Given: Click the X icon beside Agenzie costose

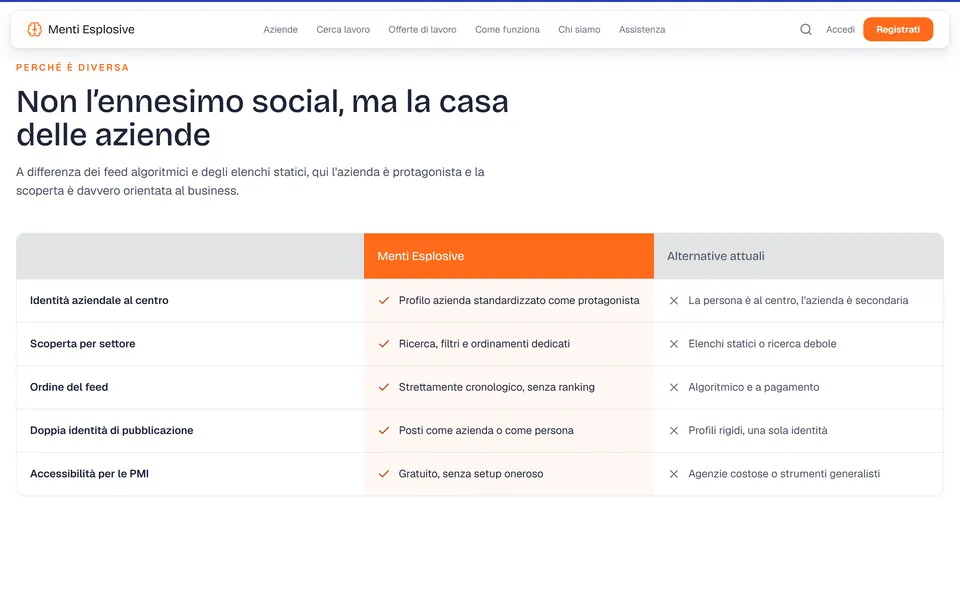Looking at the screenshot, I should 673,474.
